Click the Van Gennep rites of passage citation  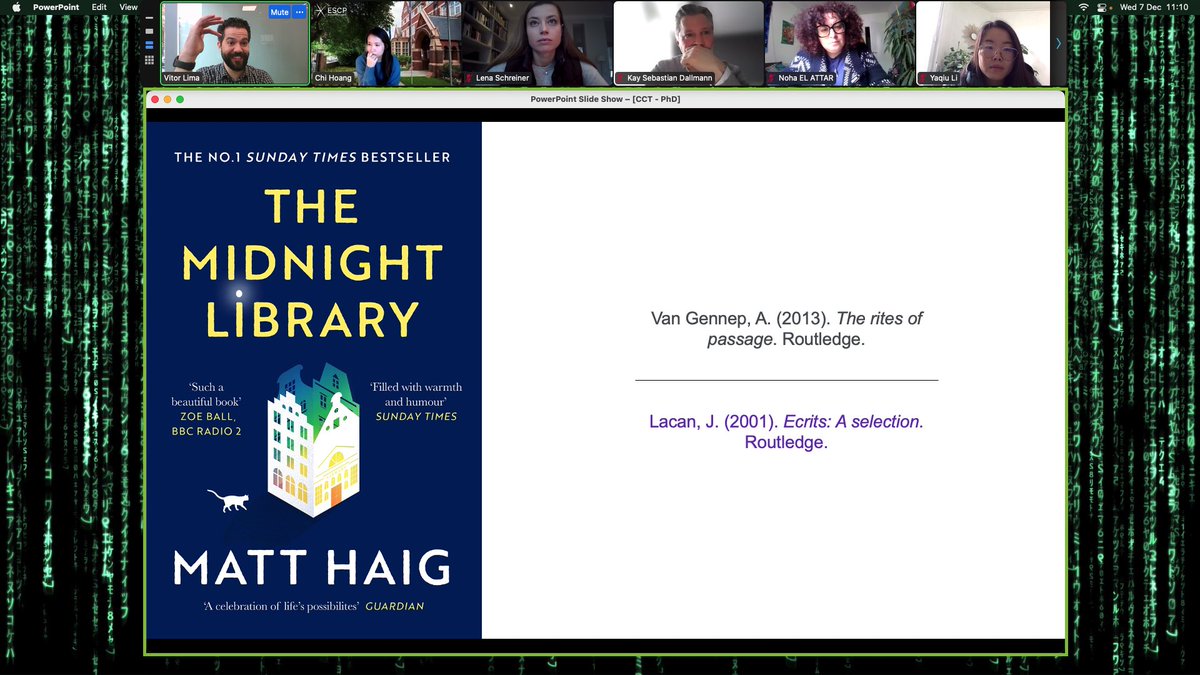[786, 329]
